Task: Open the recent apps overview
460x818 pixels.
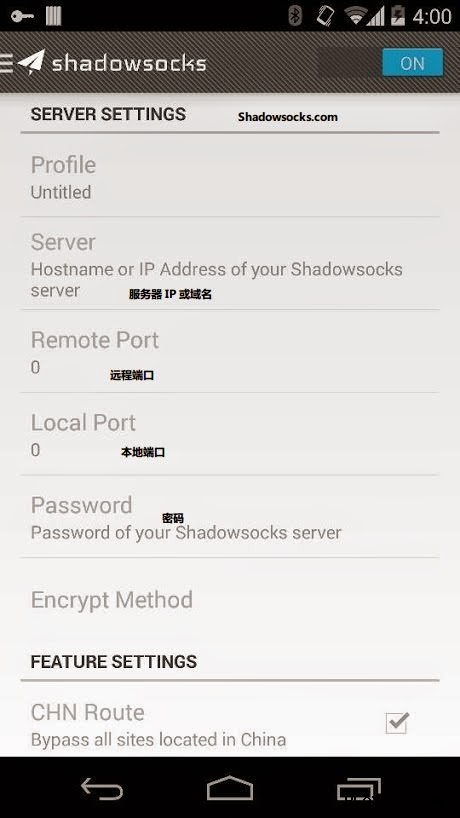Action: coord(358,788)
